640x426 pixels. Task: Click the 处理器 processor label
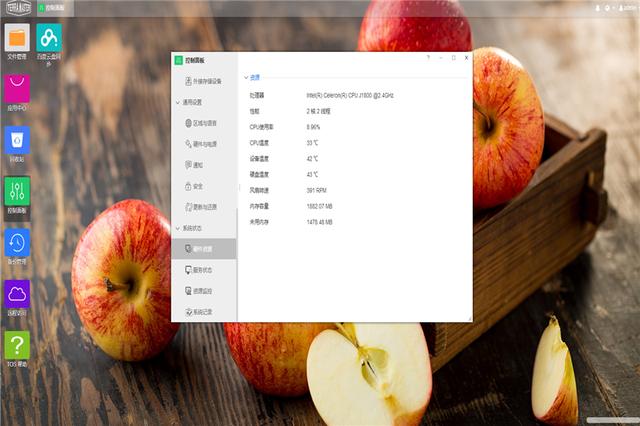257,95
